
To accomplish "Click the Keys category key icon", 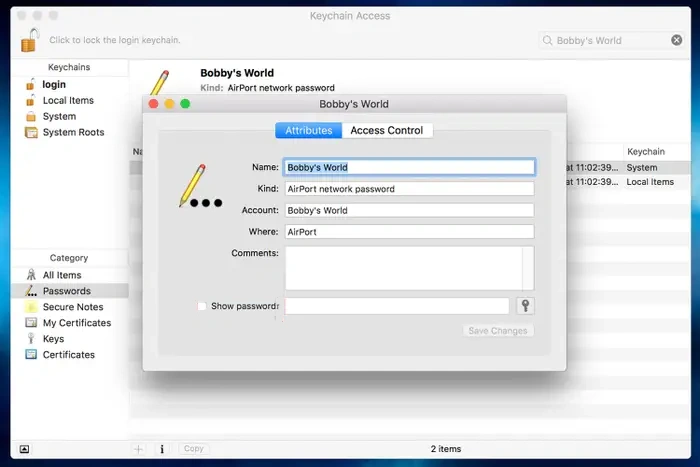I will (31, 338).
